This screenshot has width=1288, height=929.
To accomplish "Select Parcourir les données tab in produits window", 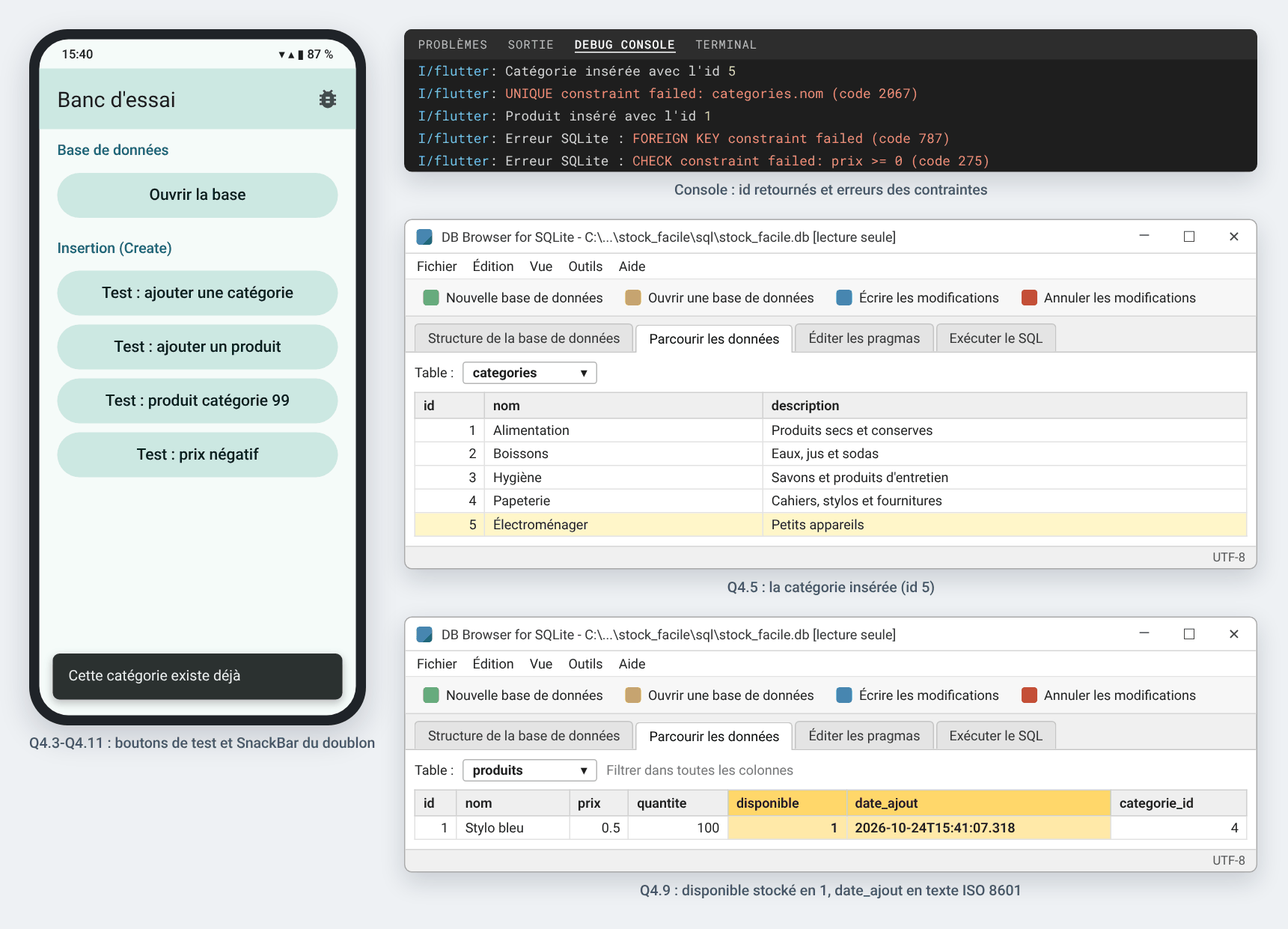I will point(714,737).
